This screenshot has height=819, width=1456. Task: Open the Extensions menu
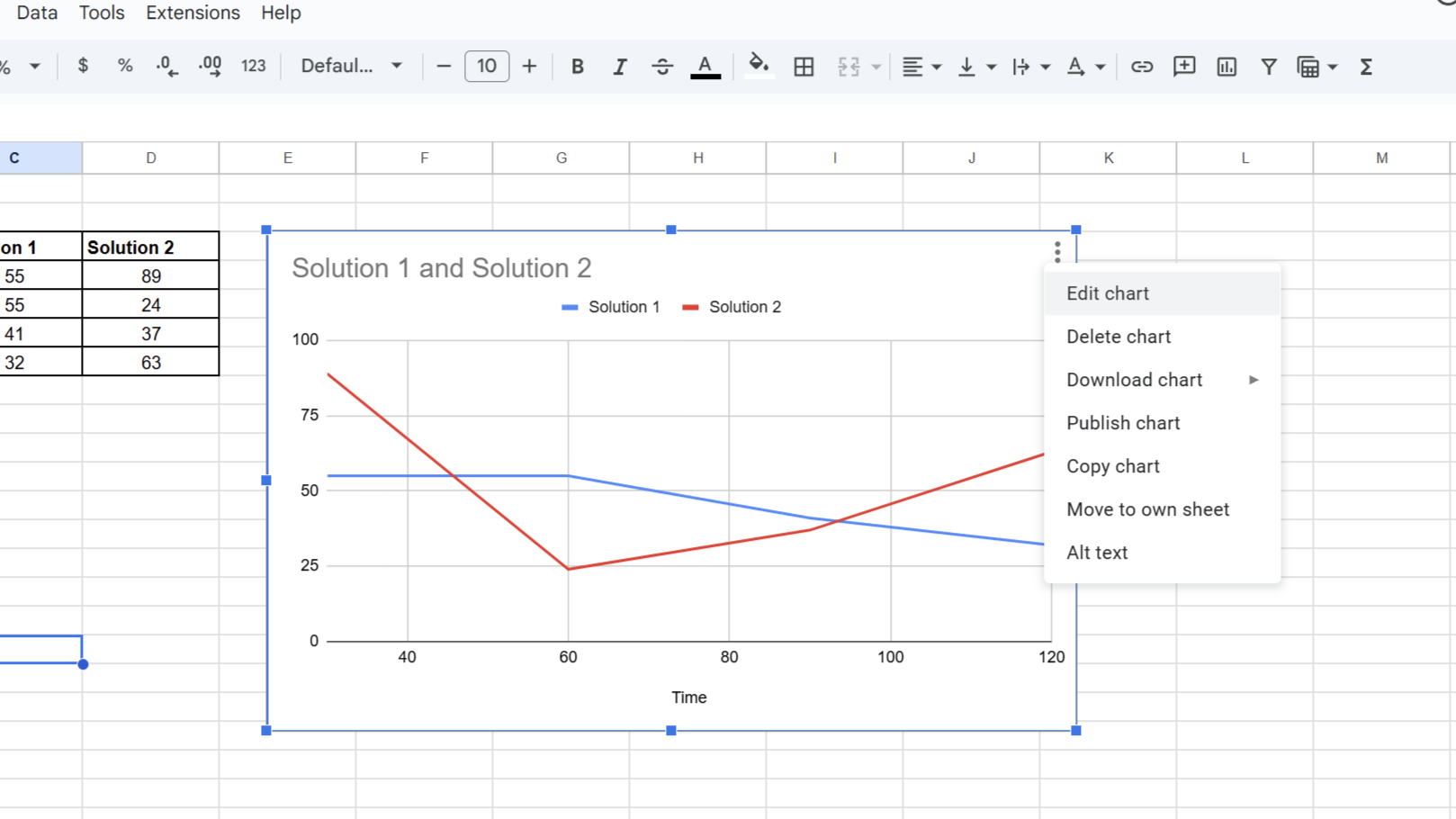[x=192, y=13]
